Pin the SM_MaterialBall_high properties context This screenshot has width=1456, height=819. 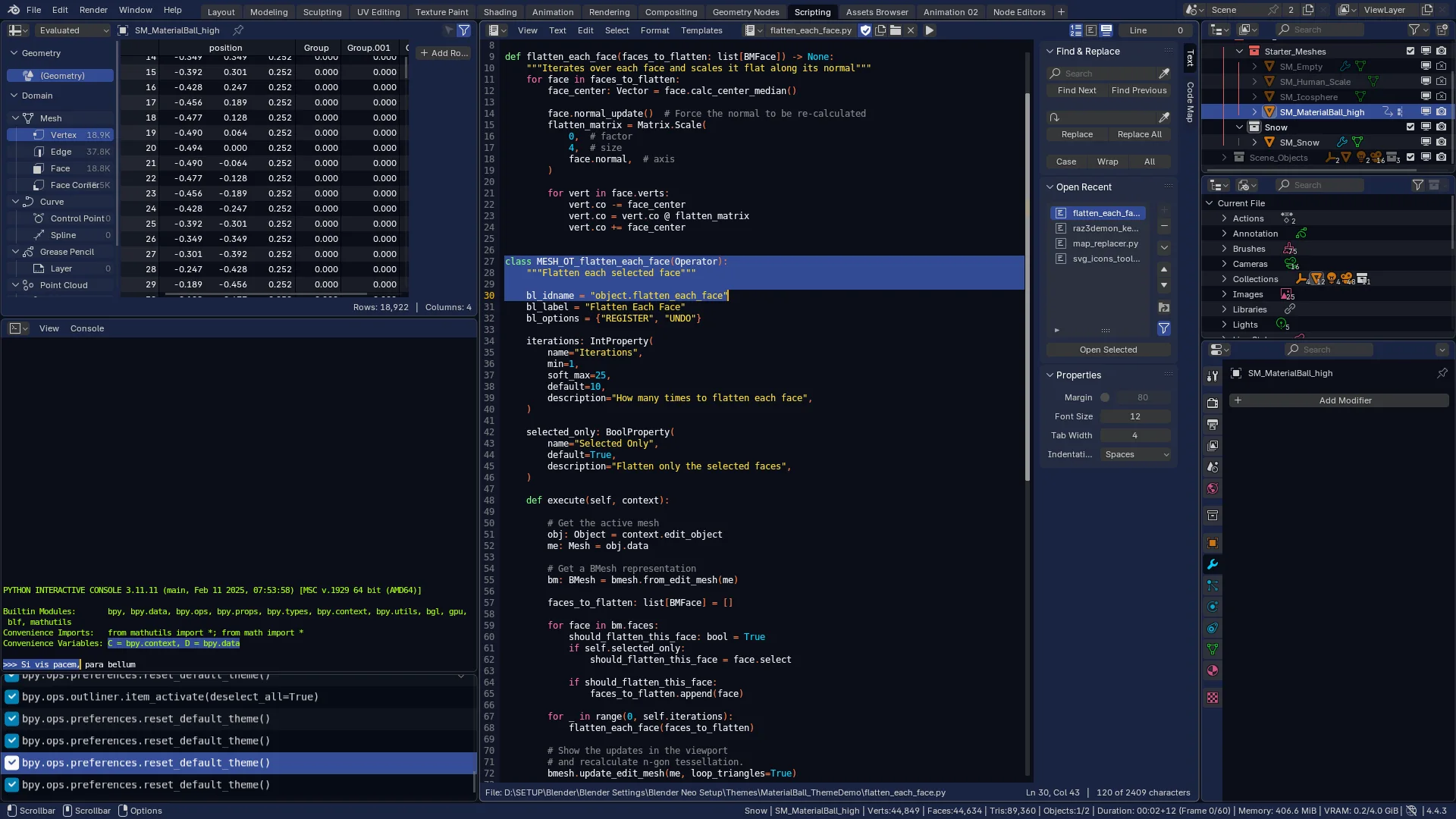(x=1442, y=373)
